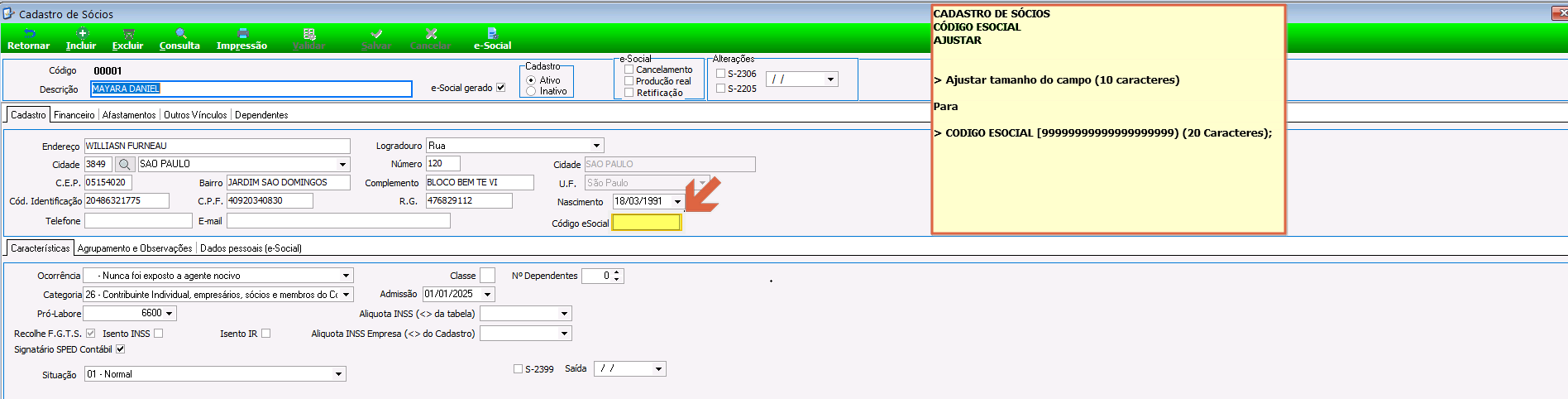Click the Endereço input field
This screenshot has height=399, width=1568.
pyautogui.click(x=217, y=146)
